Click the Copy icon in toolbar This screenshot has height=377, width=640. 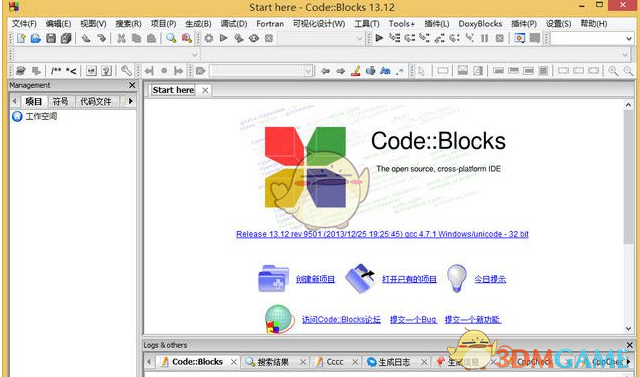pyautogui.click(x=136, y=38)
